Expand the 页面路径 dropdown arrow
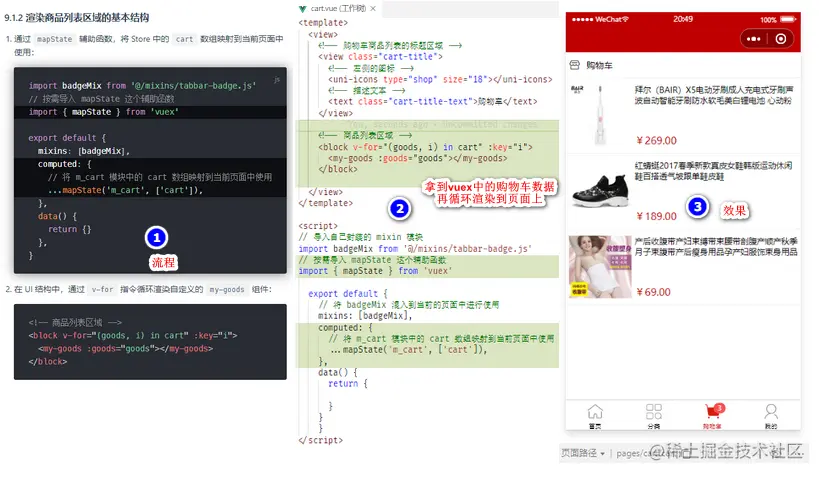The image size is (819, 477). click(x=602, y=453)
